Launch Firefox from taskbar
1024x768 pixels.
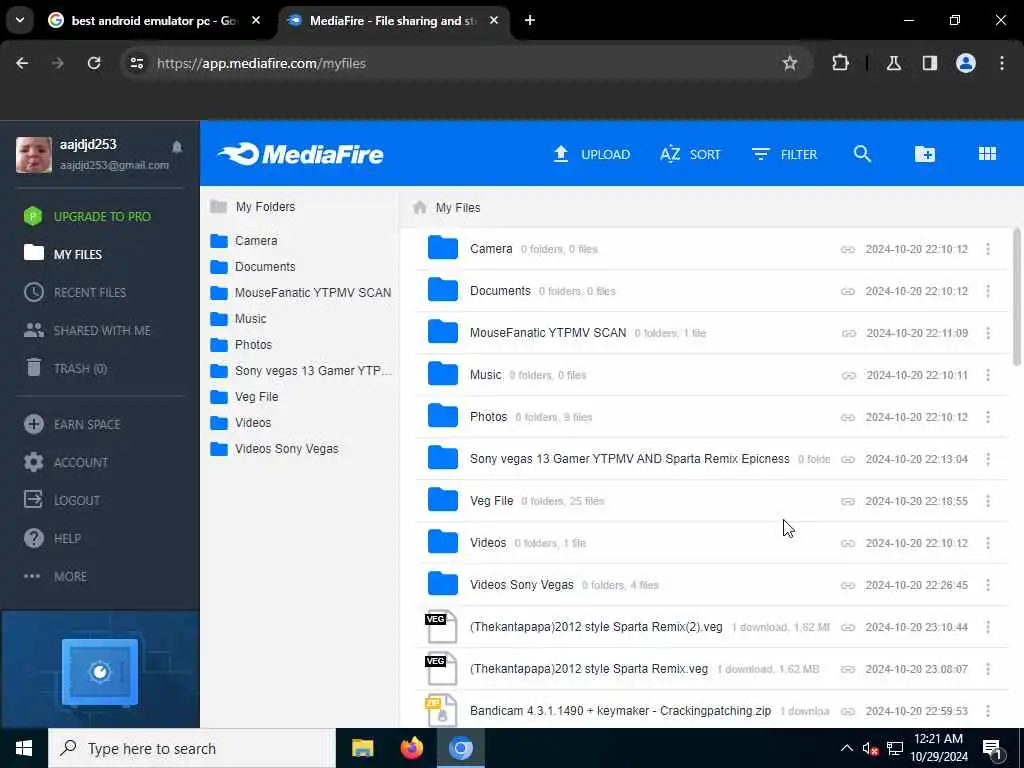pyautogui.click(x=411, y=748)
